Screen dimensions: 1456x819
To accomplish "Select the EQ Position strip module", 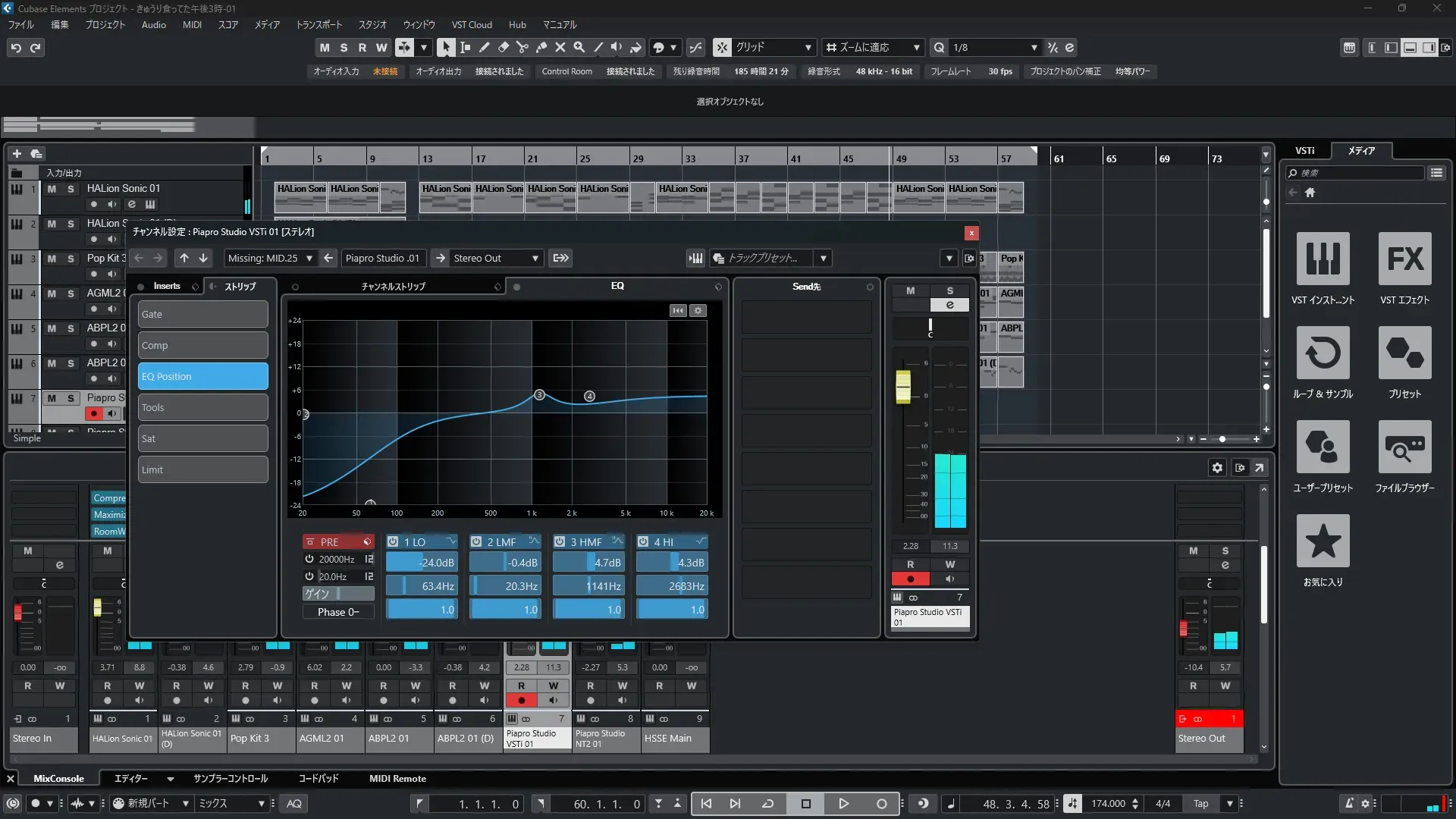I will [x=202, y=377].
